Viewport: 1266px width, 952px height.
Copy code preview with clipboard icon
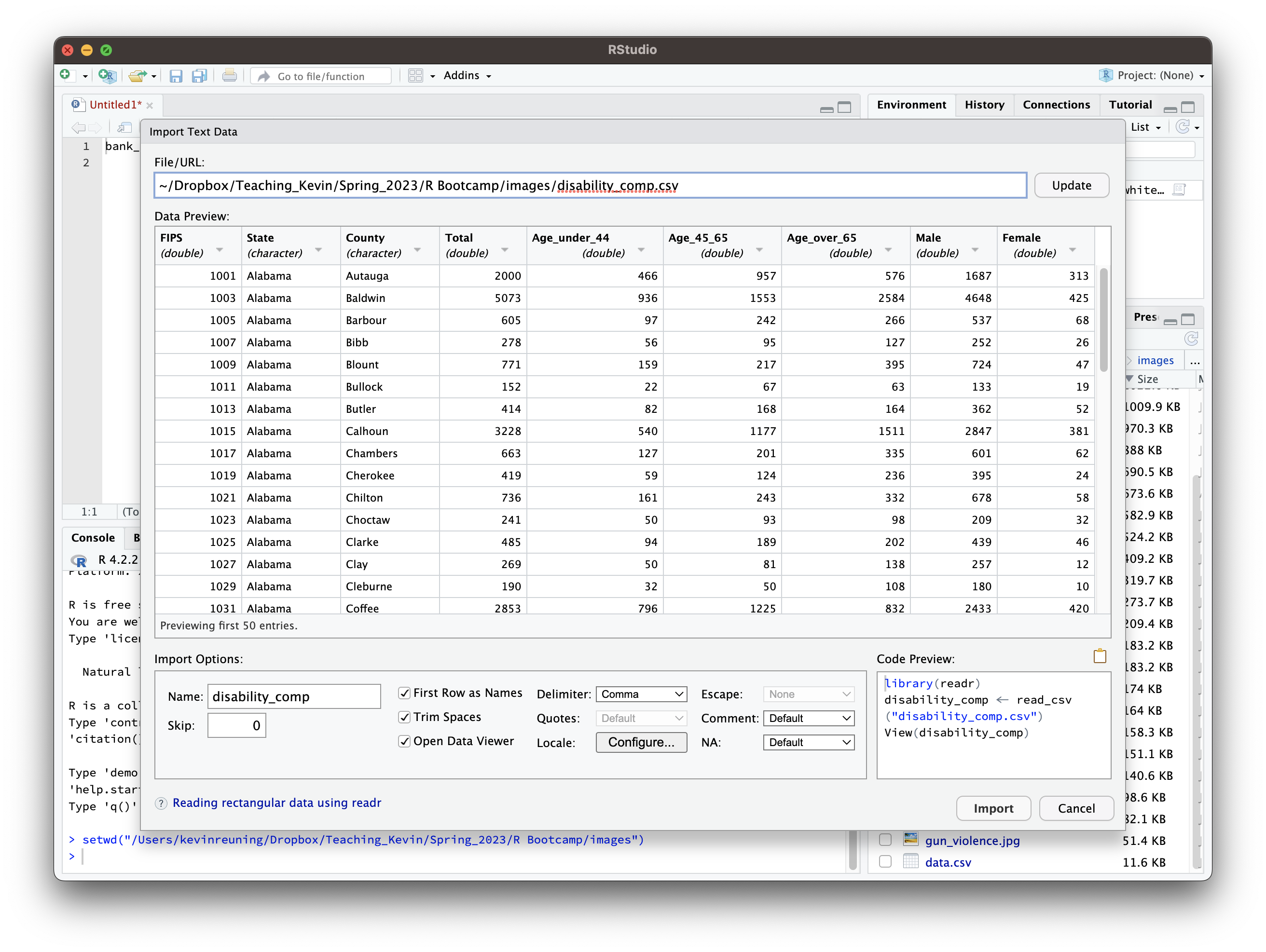[x=1100, y=656]
